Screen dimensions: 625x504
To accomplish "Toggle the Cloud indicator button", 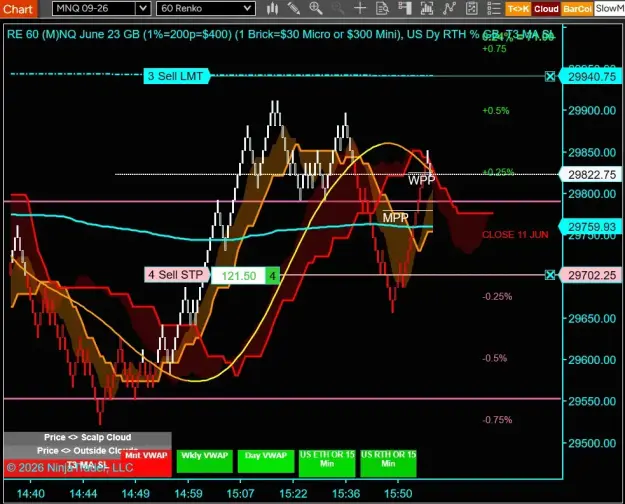I will [546, 9].
